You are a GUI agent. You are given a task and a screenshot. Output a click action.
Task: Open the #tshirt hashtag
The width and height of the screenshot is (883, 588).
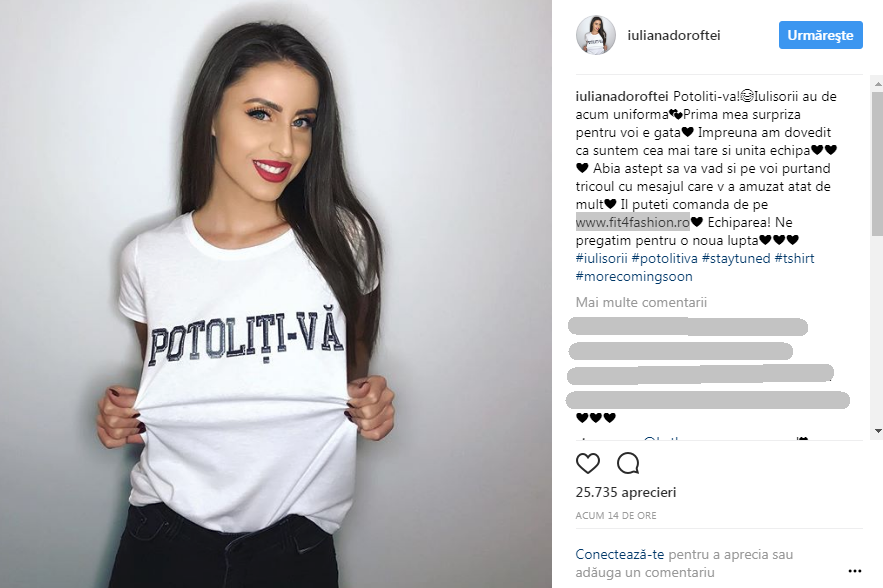[795, 259]
